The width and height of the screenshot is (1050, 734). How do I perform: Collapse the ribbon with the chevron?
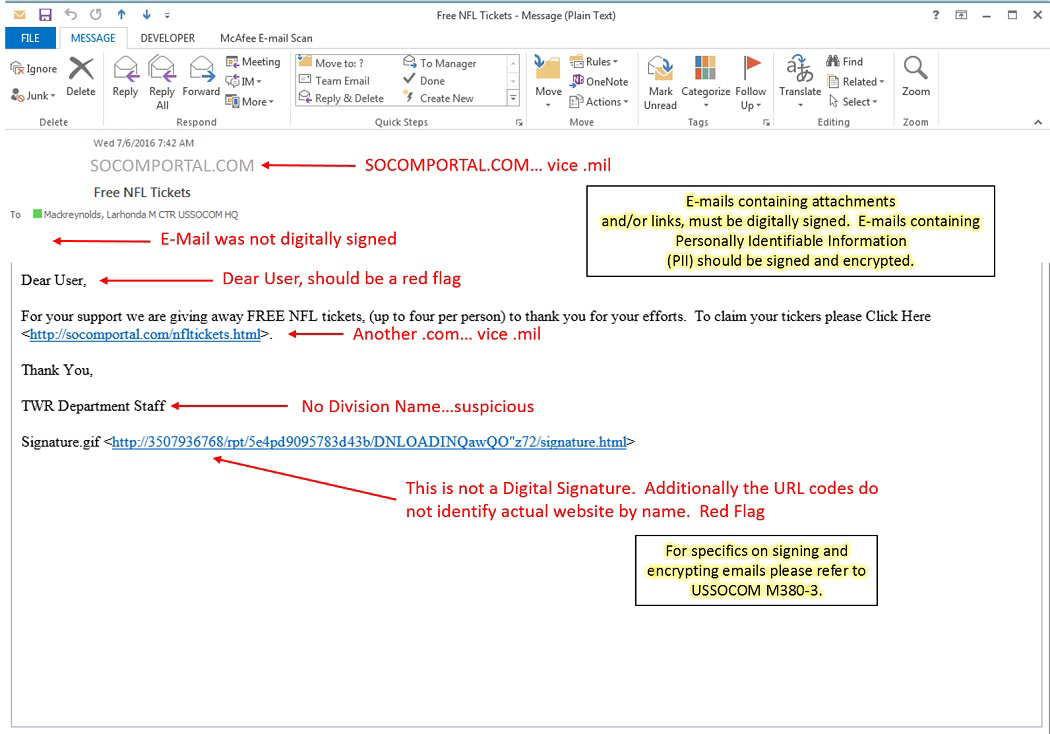point(1037,121)
